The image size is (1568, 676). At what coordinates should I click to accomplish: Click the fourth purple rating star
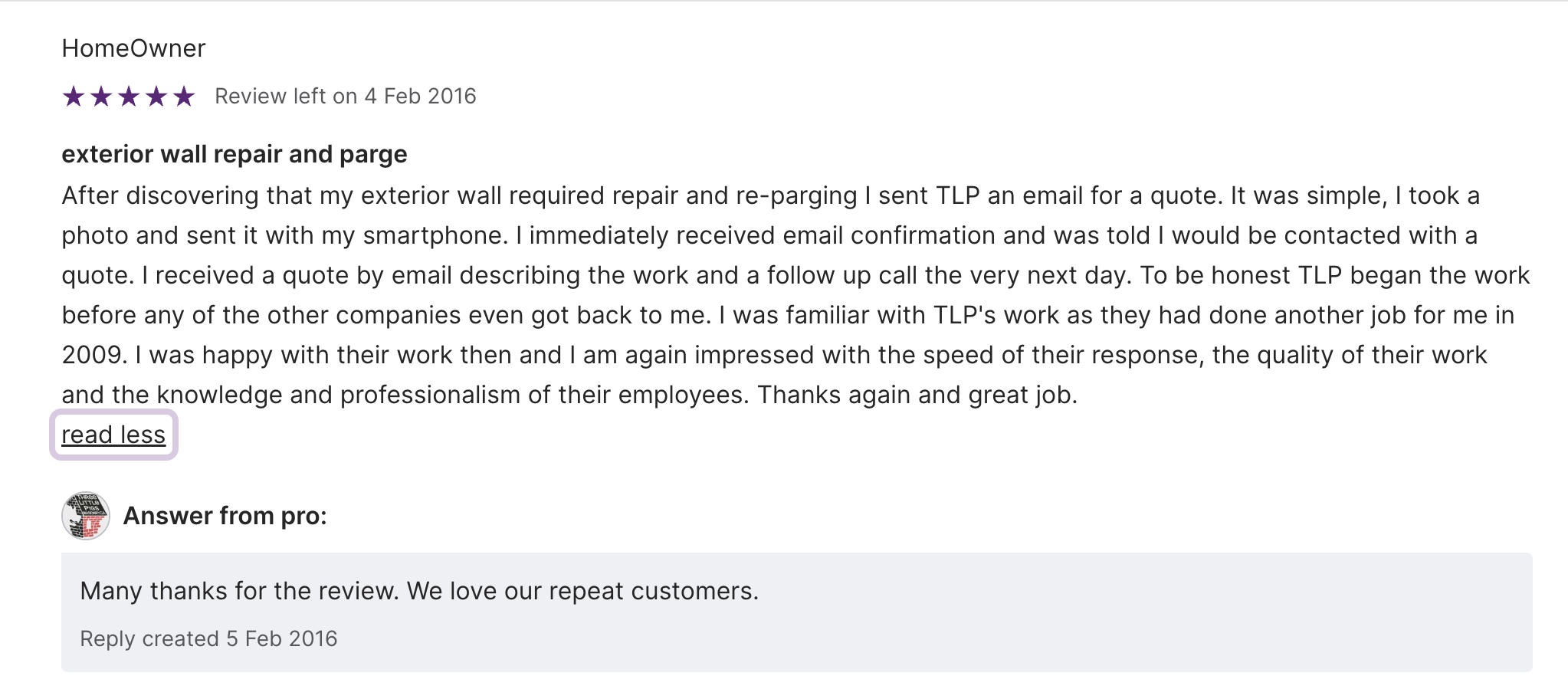(x=156, y=97)
